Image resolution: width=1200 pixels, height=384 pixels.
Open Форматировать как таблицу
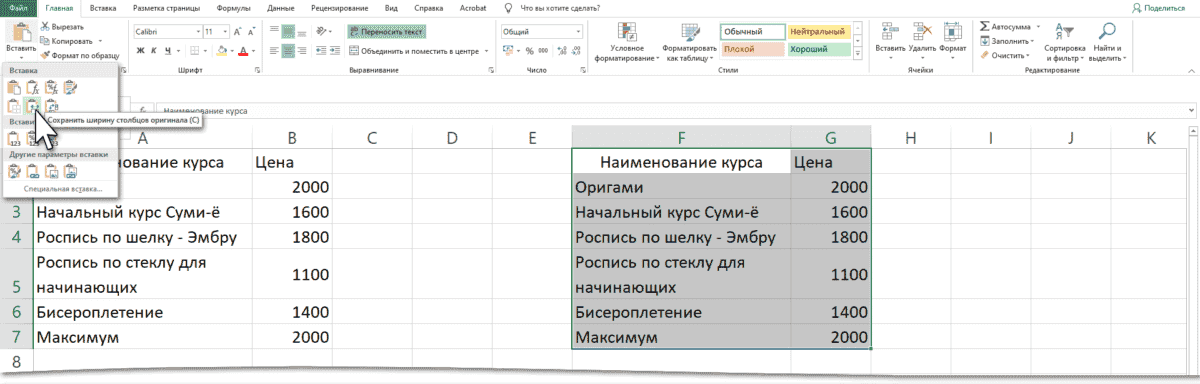pos(690,42)
